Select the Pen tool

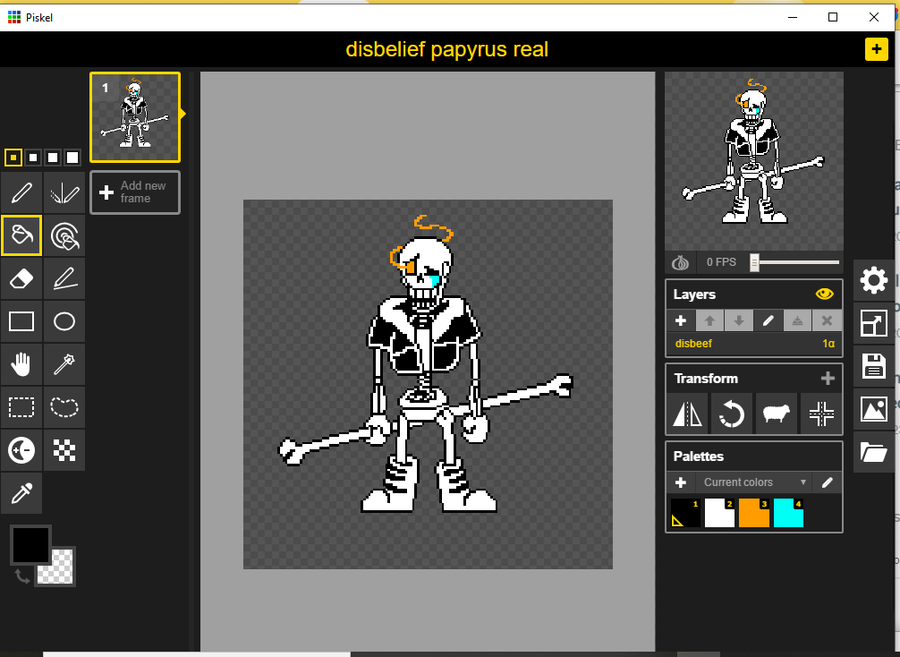pos(21,193)
